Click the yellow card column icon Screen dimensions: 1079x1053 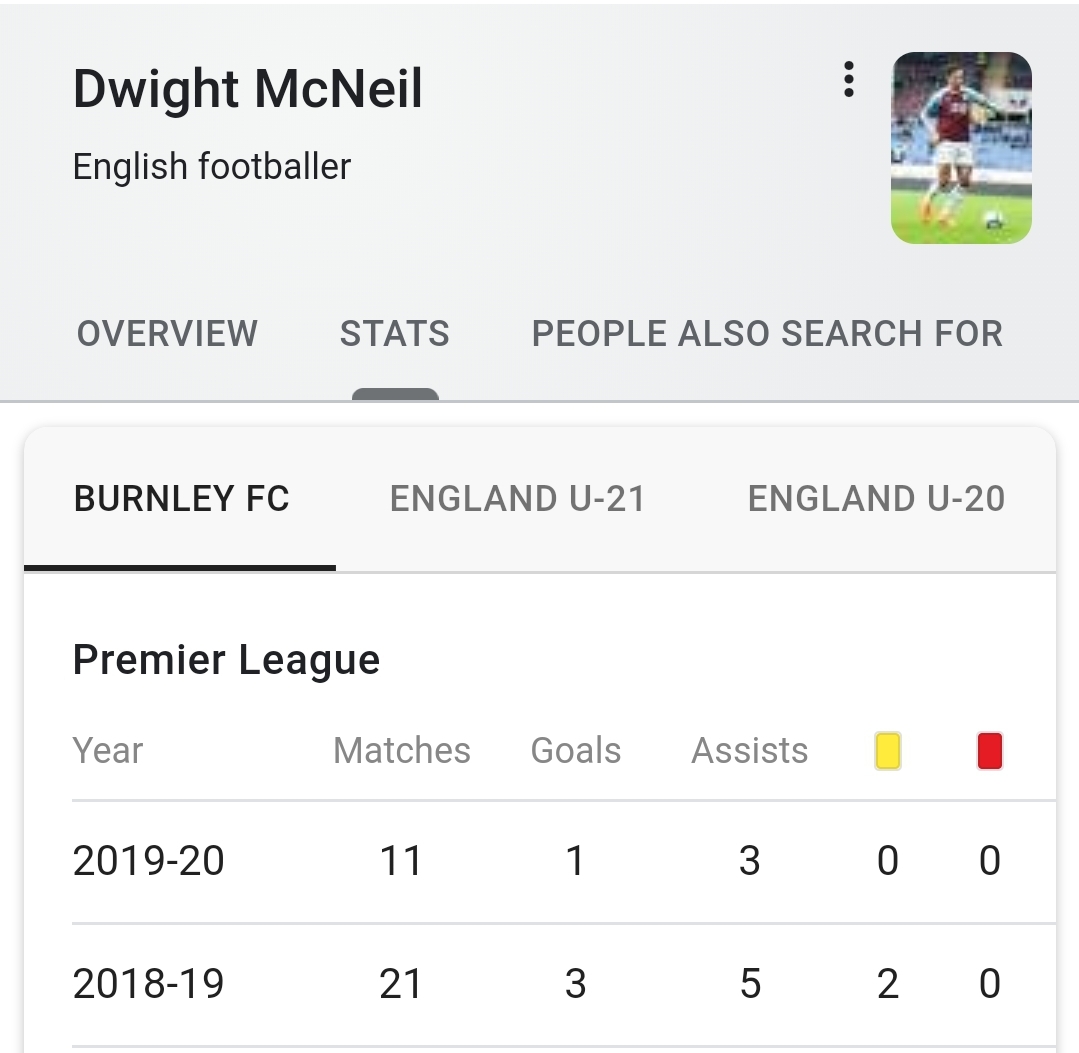coord(888,750)
